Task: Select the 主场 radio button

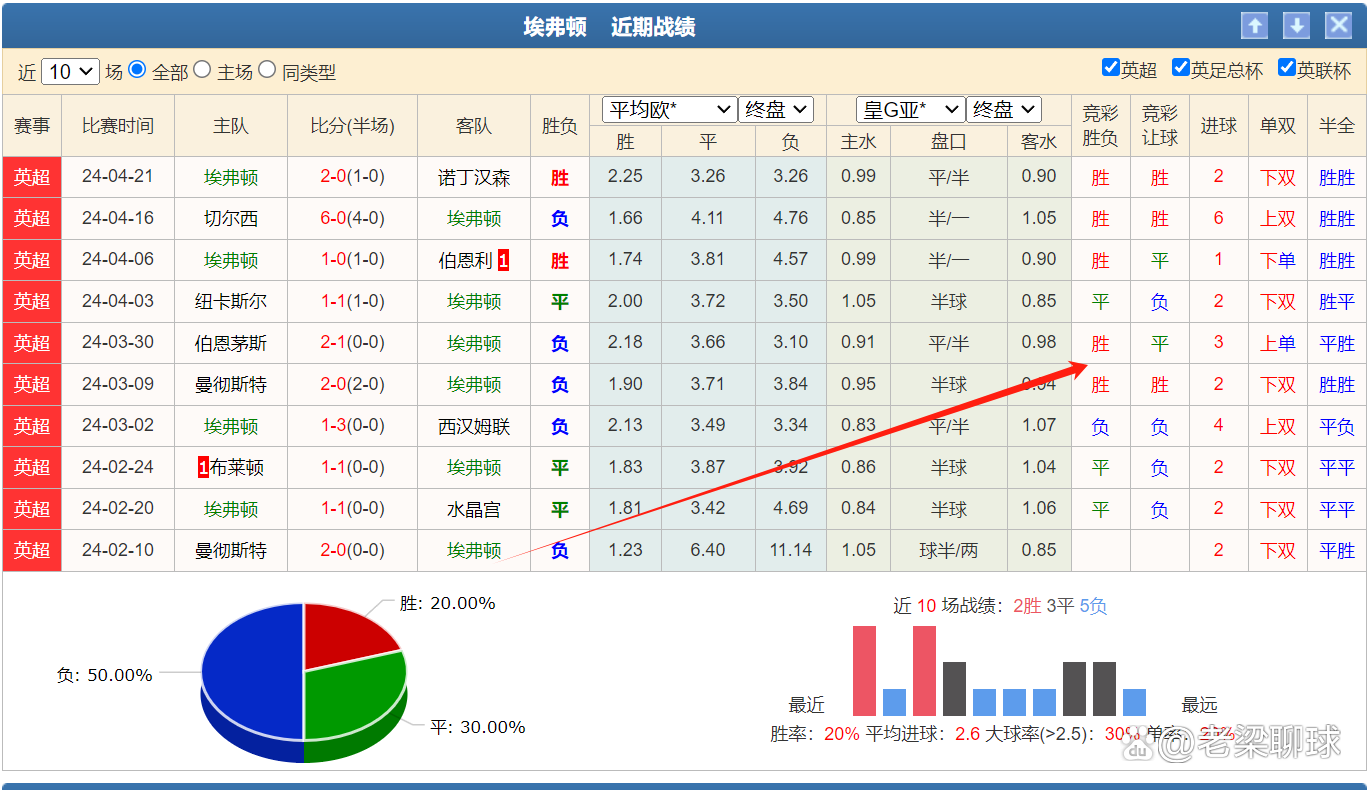Action: 202,70
